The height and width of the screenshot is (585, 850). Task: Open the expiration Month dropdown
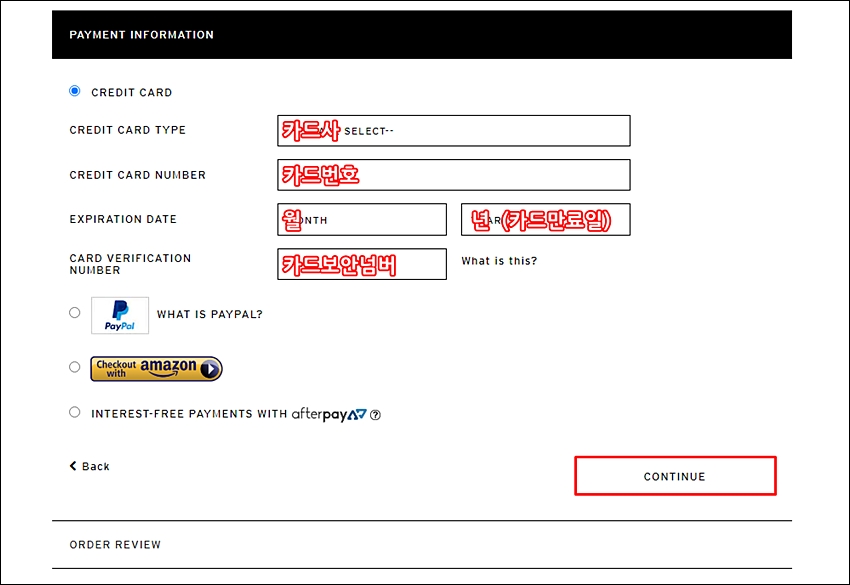[362, 220]
